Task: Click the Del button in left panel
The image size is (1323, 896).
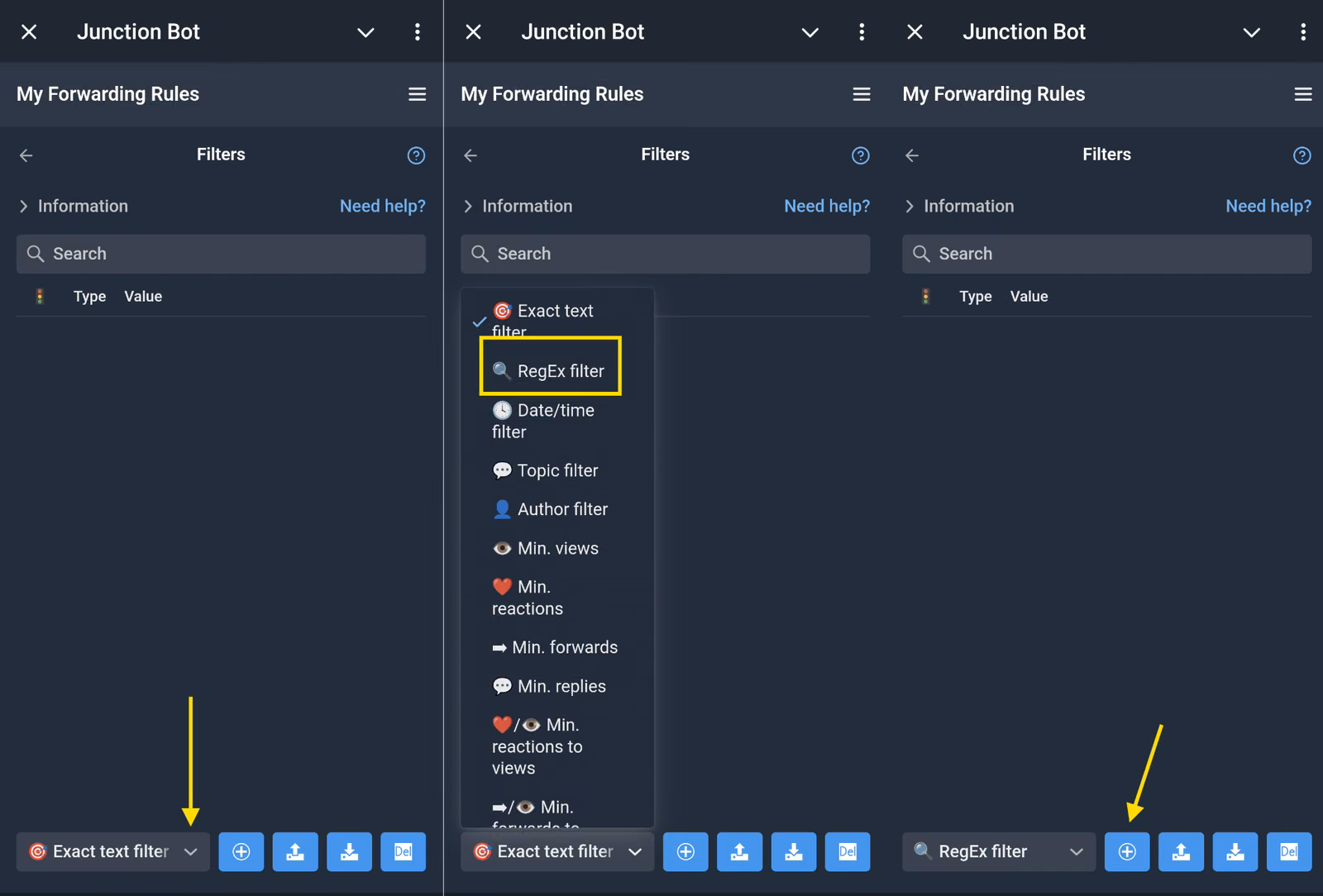Action: 404,851
